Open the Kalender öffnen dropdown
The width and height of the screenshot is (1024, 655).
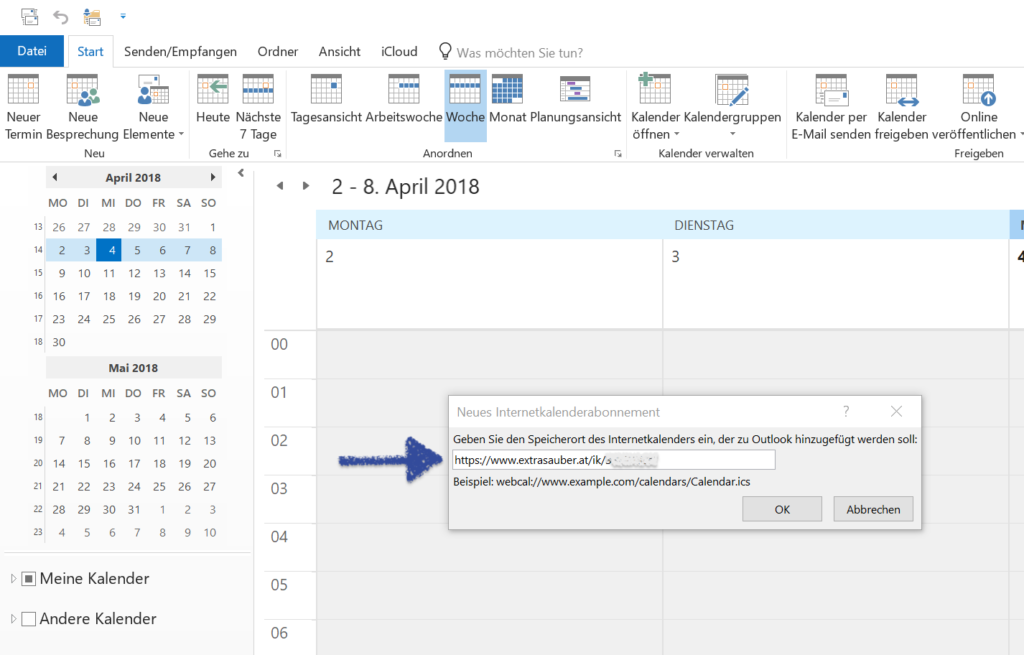(655, 106)
